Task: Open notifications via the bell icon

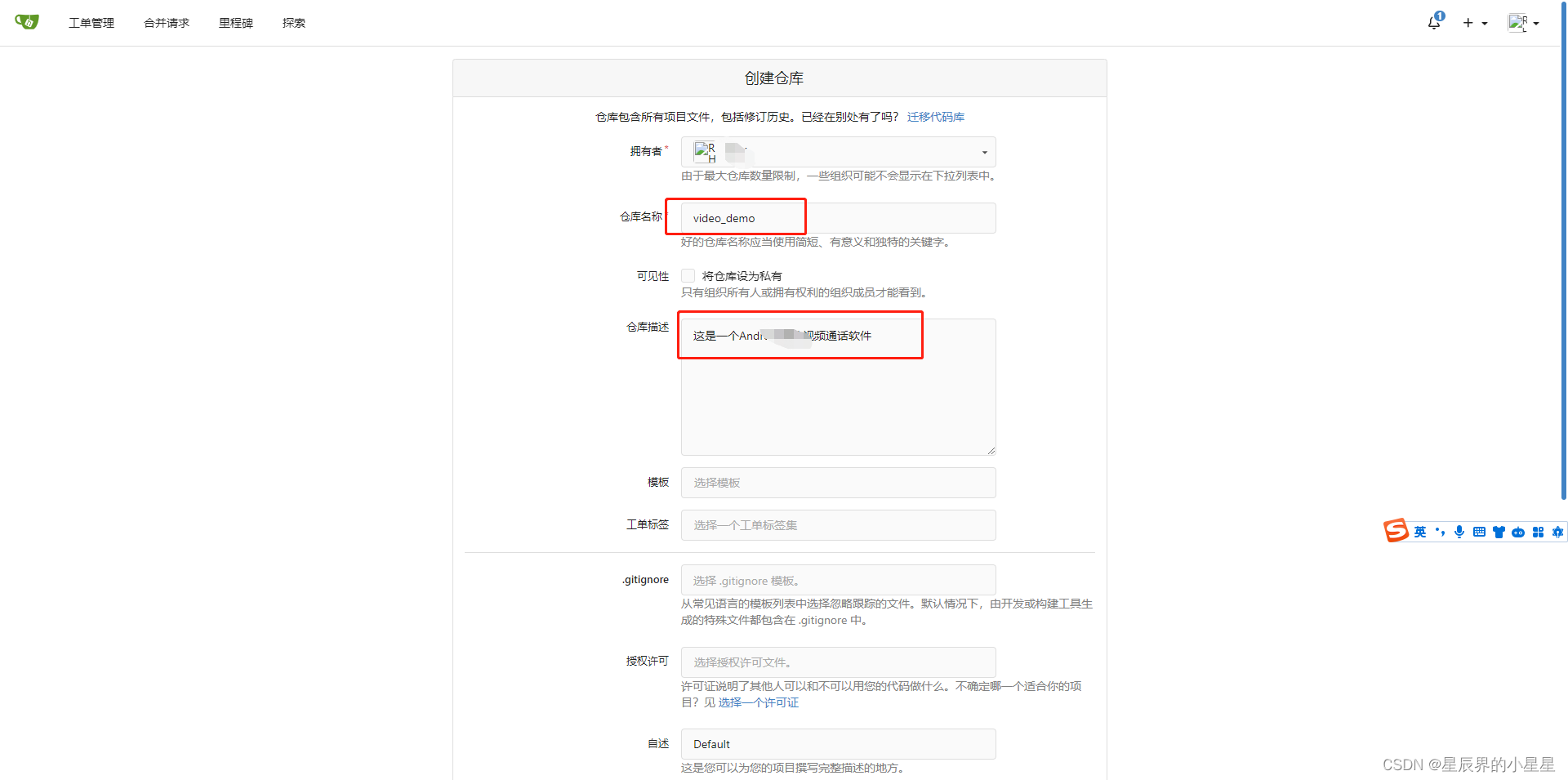Action: tap(1433, 22)
